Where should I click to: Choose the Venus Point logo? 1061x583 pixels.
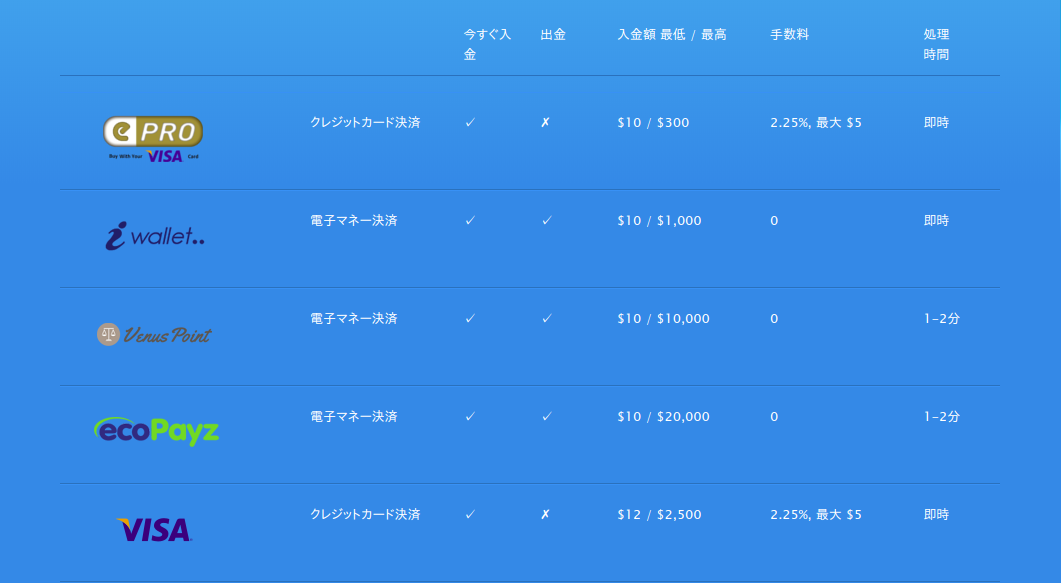(x=154, y=334)
